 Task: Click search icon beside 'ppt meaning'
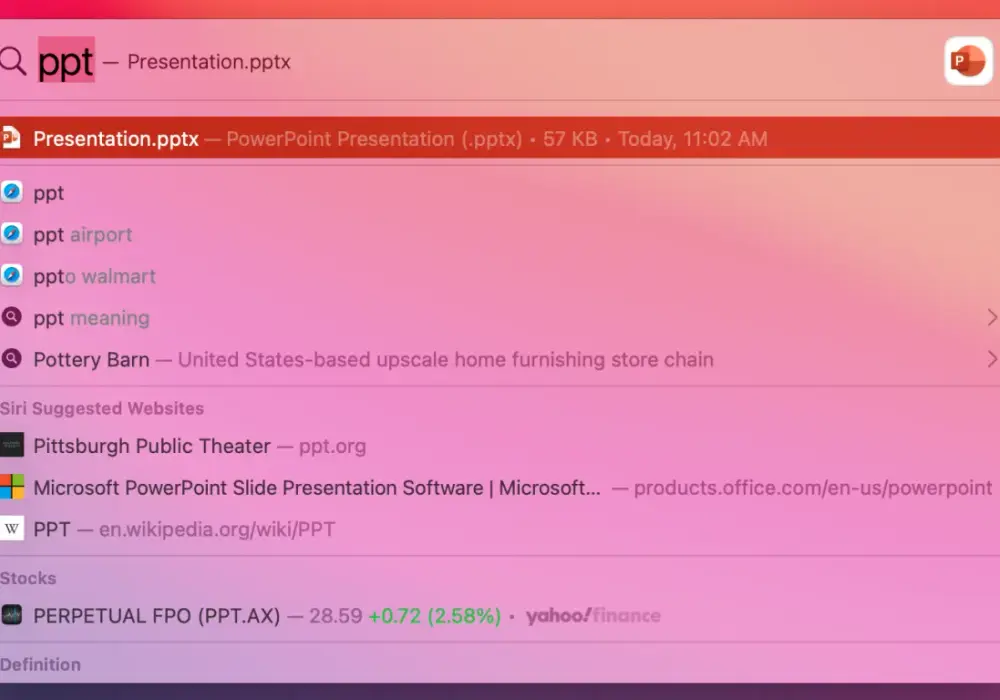pyautogui.click(x=11, y=317)
